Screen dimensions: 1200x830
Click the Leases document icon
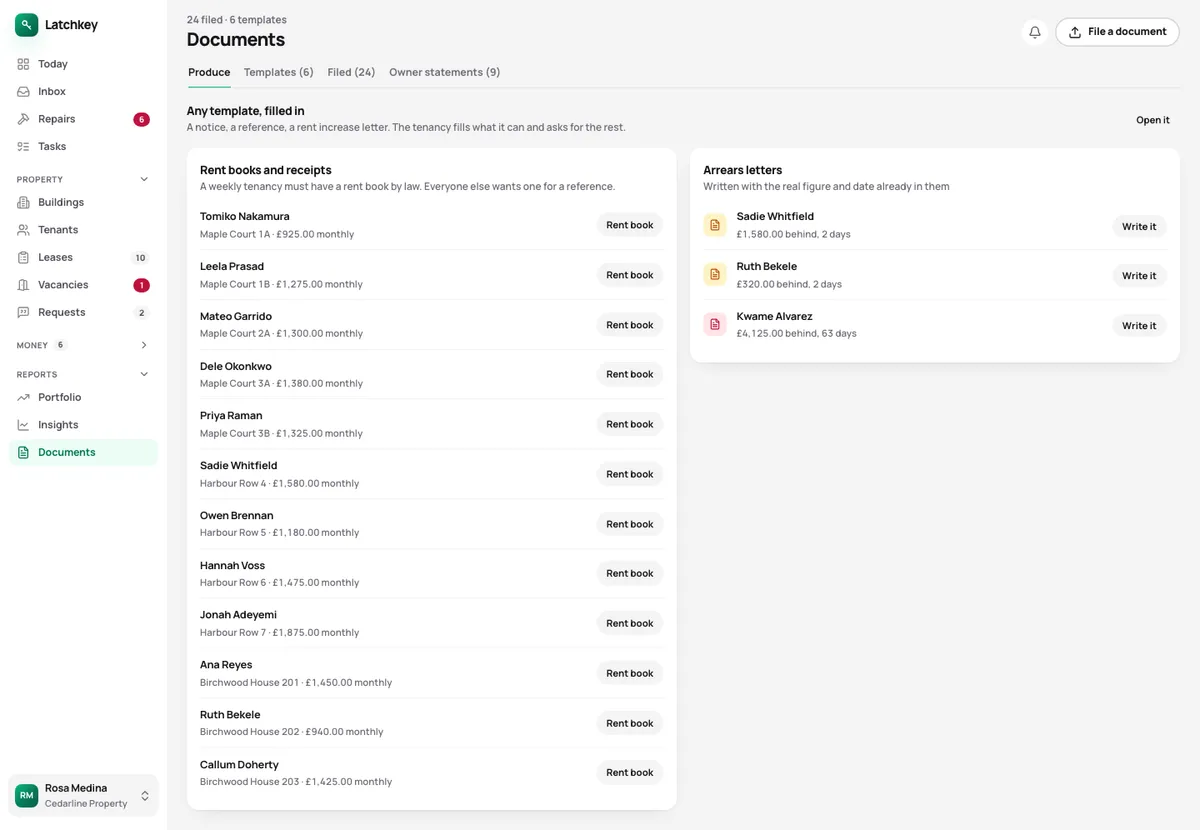pos(23,258)
